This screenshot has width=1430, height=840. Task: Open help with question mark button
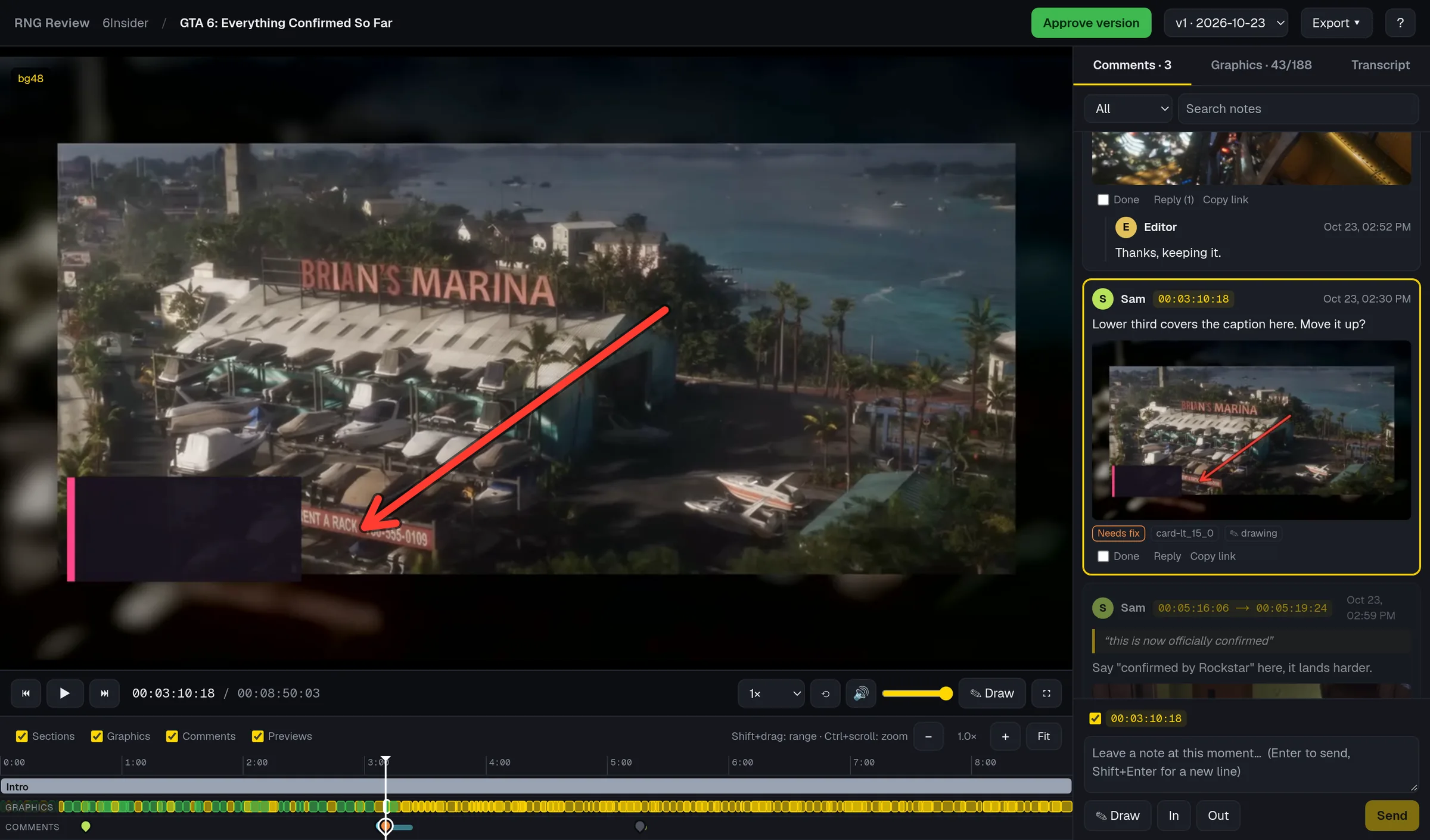1400,23
